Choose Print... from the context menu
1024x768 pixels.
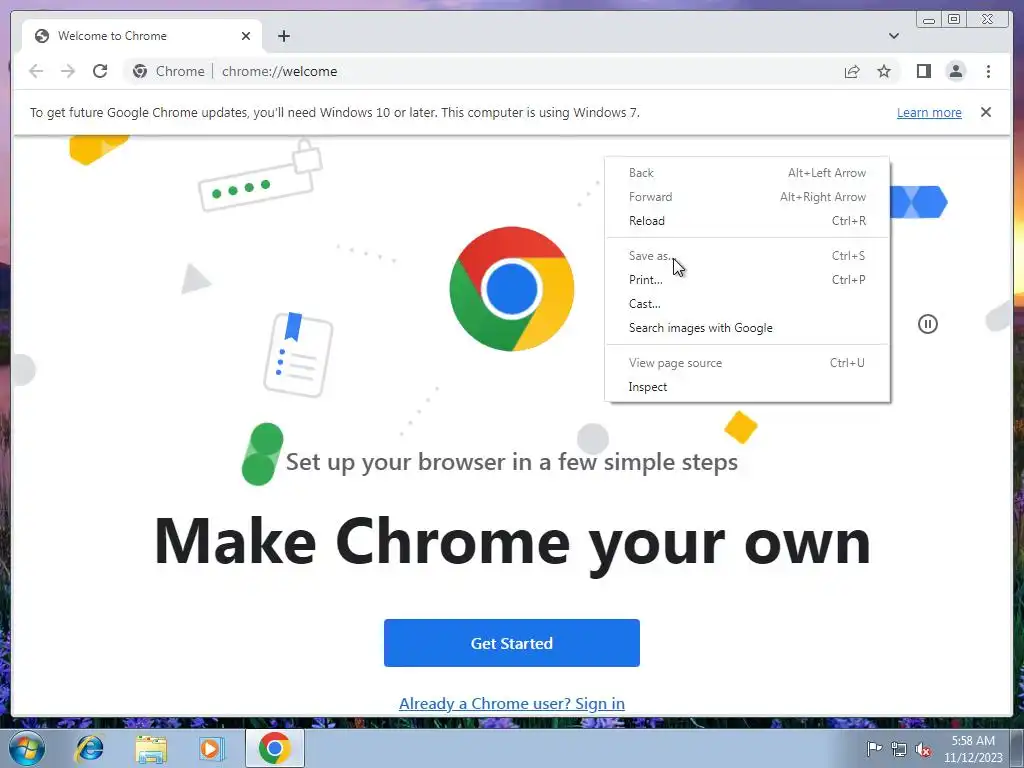coord(747,280)
